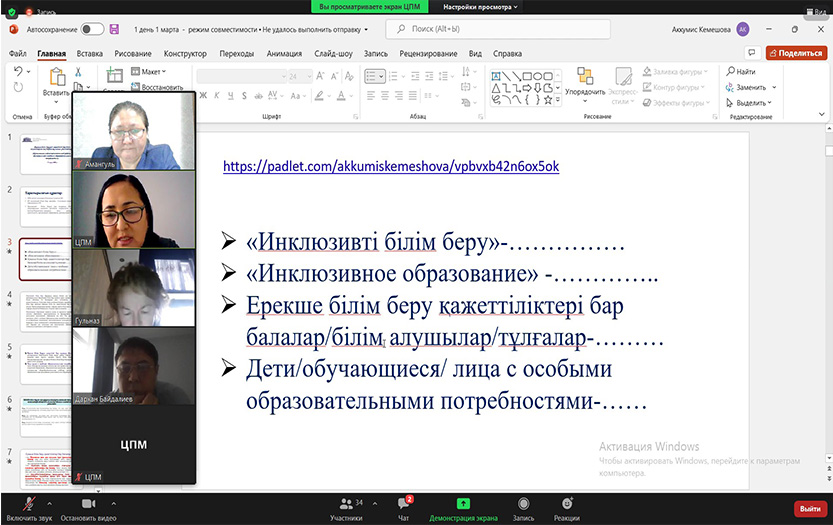Expand audio options arrow beside microphone

[51, 504]
